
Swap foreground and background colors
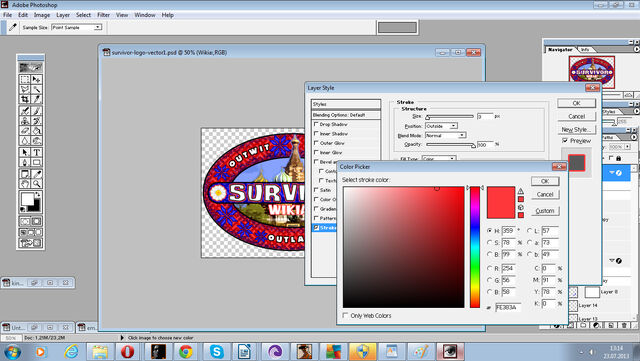point(38,194)
